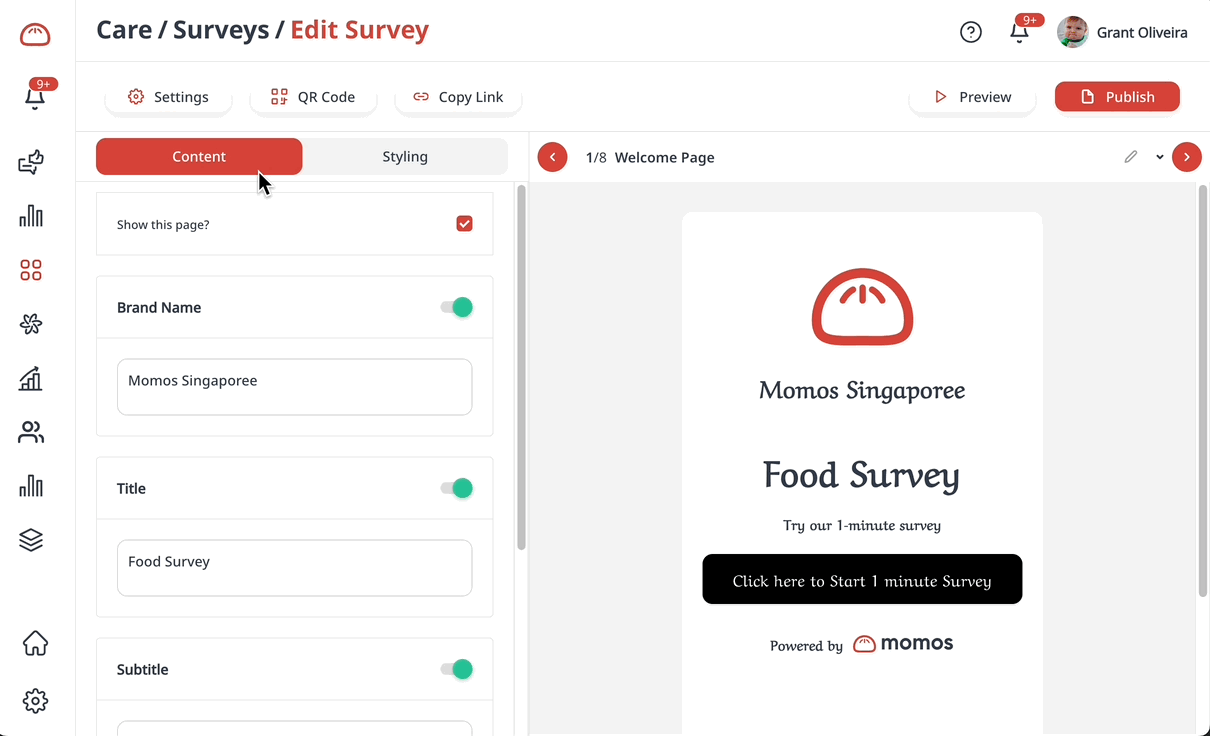This screenshot has height=736, width=1210.
Task: Switch to the Content tab
Action: click(199, 156)
